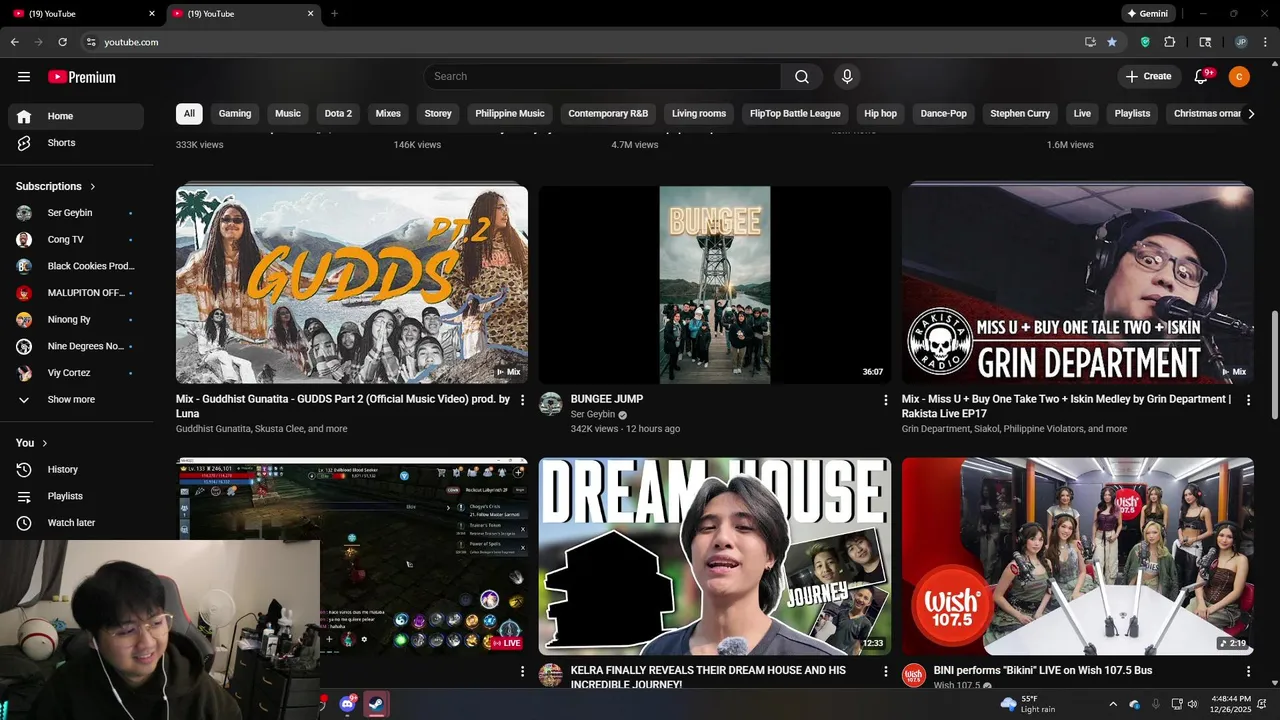Image resolution: width=1280 pixels, height=720 pixels.
Task: Select the Dota 2 filter chip
Action: (338, 114)
